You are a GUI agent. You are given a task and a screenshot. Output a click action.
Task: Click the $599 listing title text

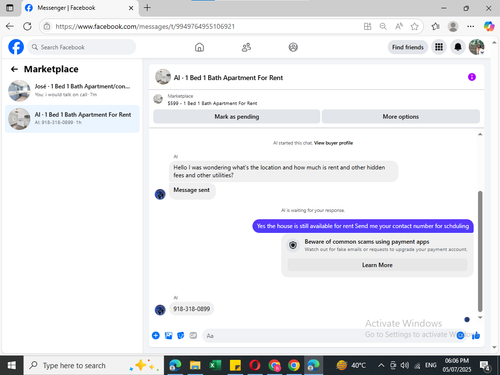pos(212,103)
